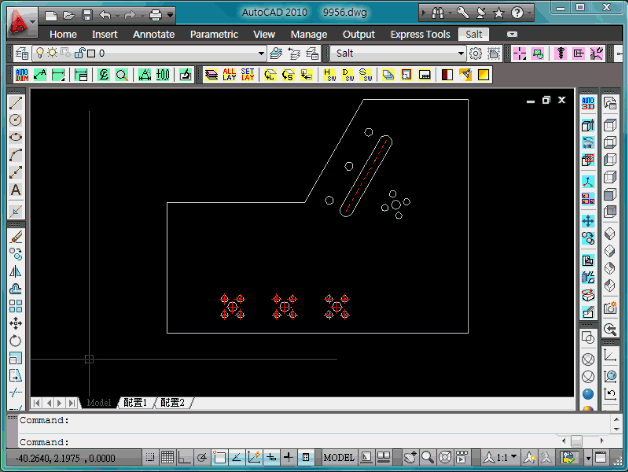
Task: Select the Move modify tool
Action: point(16,323)
